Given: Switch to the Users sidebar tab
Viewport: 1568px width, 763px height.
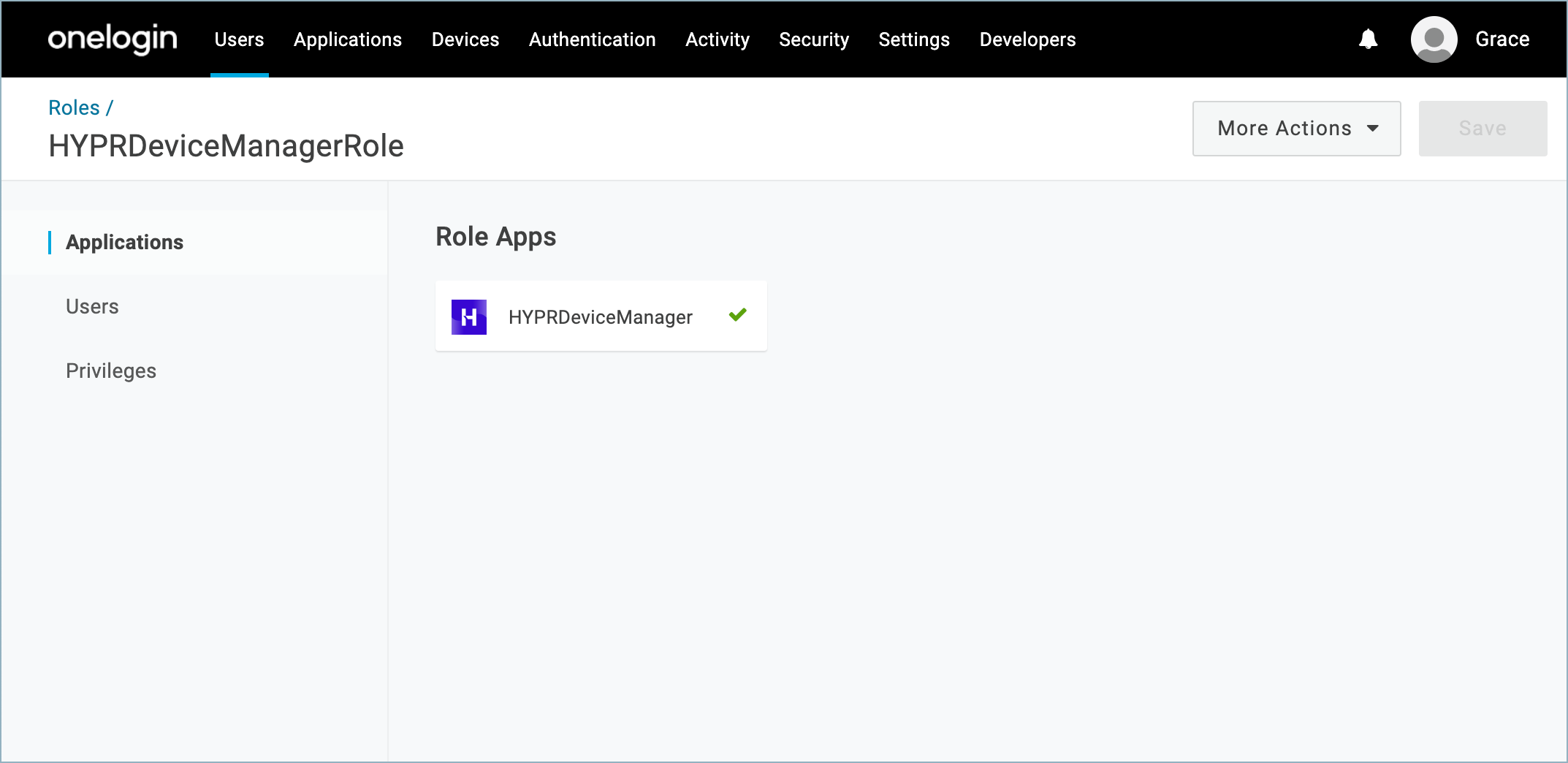Looking at the screenshot, I should click(x=92, y=307).
